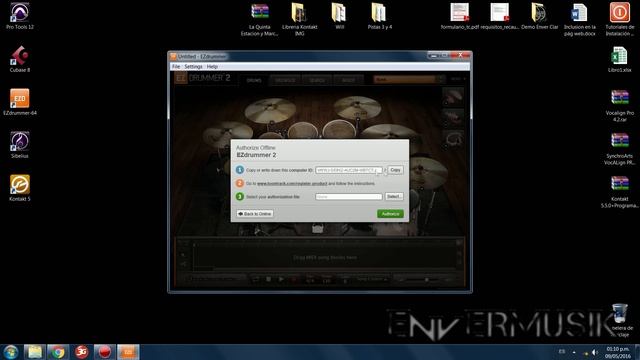This screenshot has width=640, height=360.
Task: Open the File menu in EZdrummer
Action: pos(176,67)
